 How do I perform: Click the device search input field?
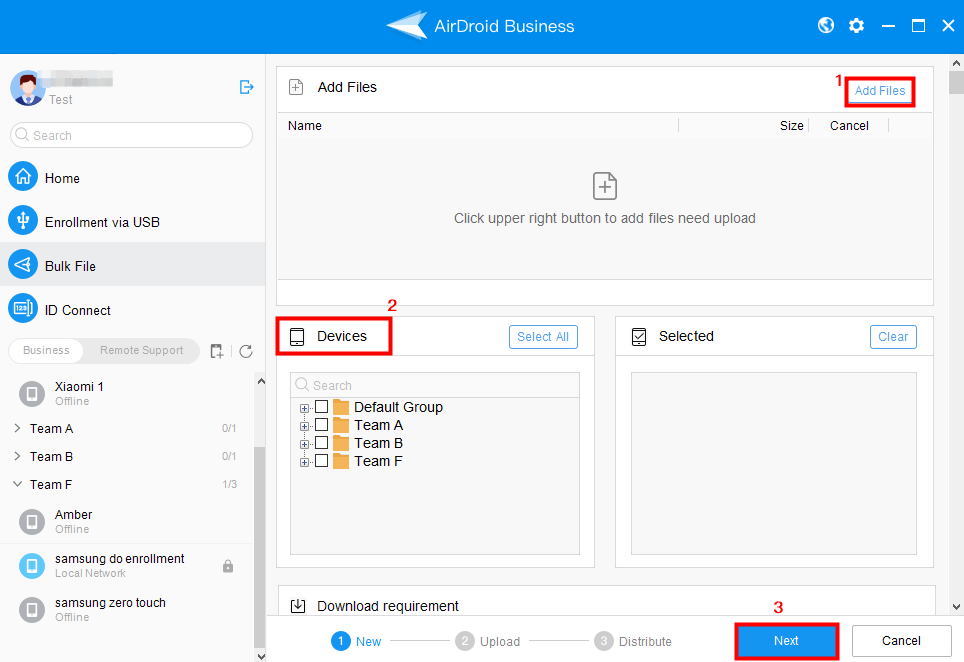tap(434, 385)
